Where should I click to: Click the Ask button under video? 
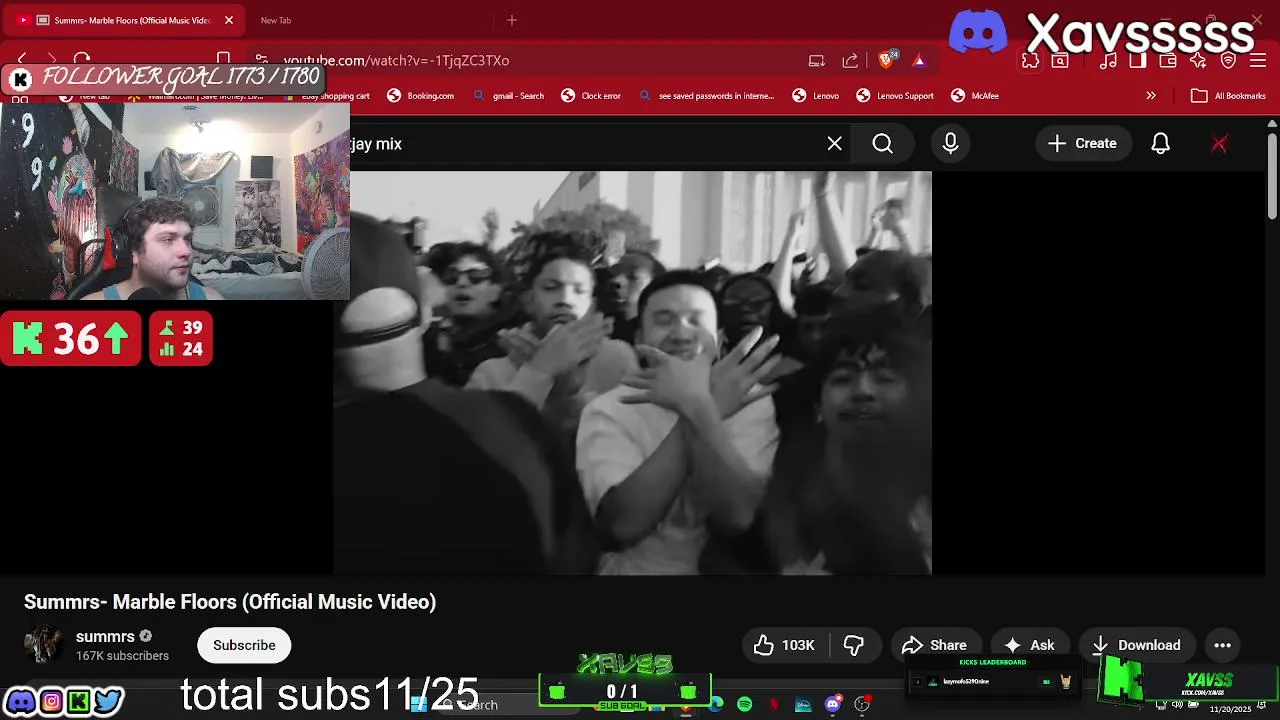coord(1030,645)
